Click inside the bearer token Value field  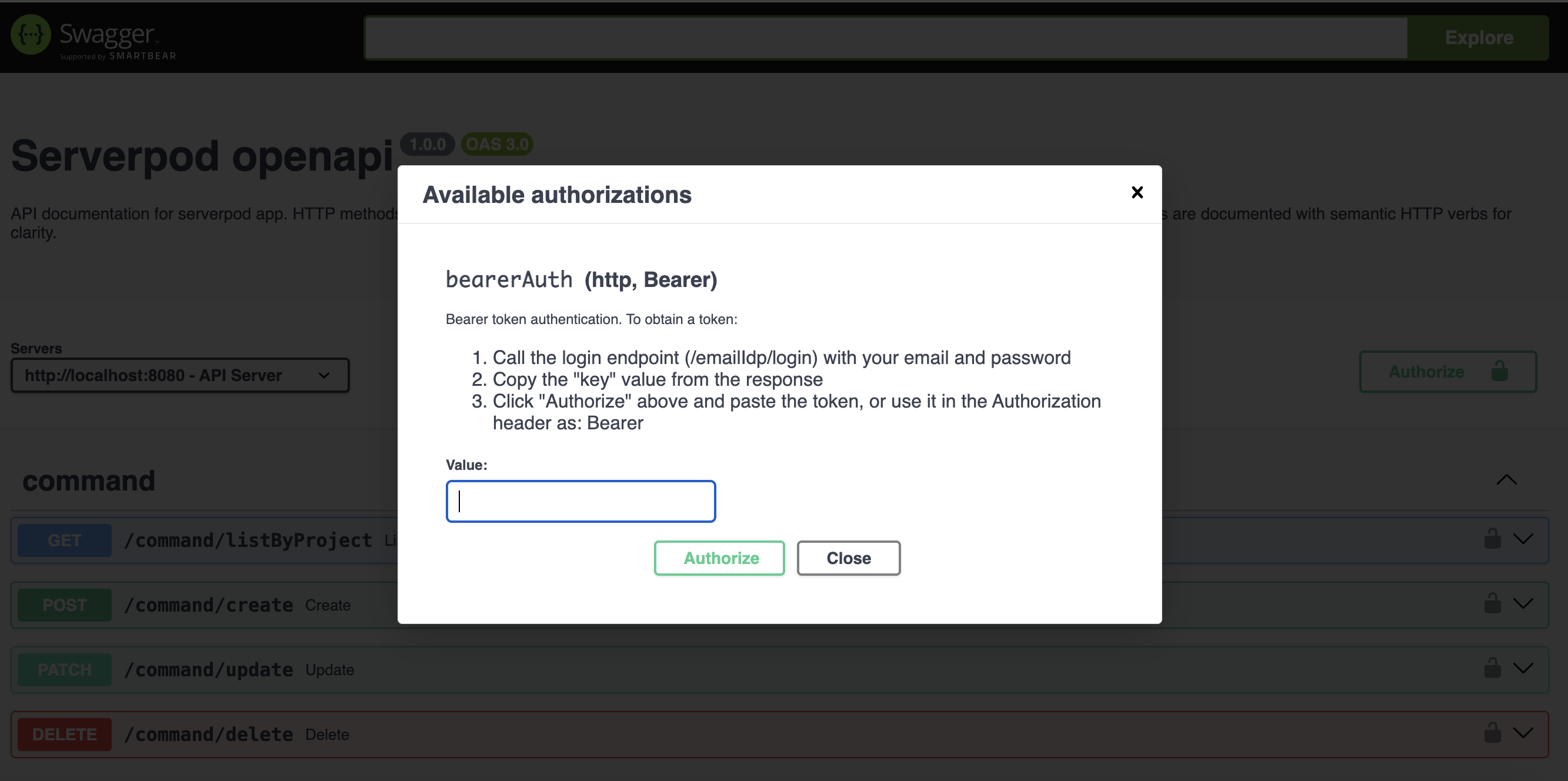(x=579, y=501)
